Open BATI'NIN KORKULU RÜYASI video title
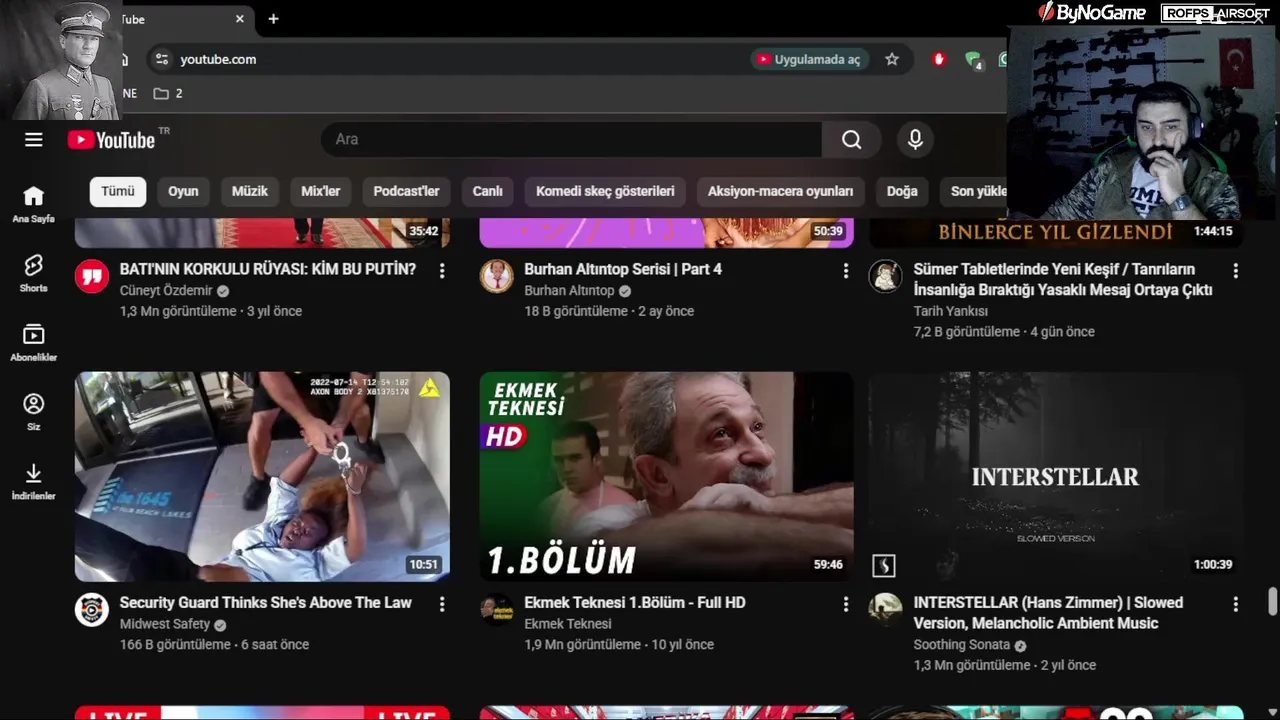1280x720 pixels. click(268, 269)
